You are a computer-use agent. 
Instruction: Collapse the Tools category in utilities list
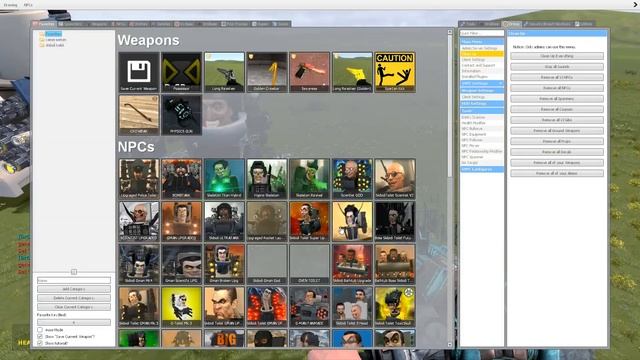pyautogui.click(x=482, y=111)
